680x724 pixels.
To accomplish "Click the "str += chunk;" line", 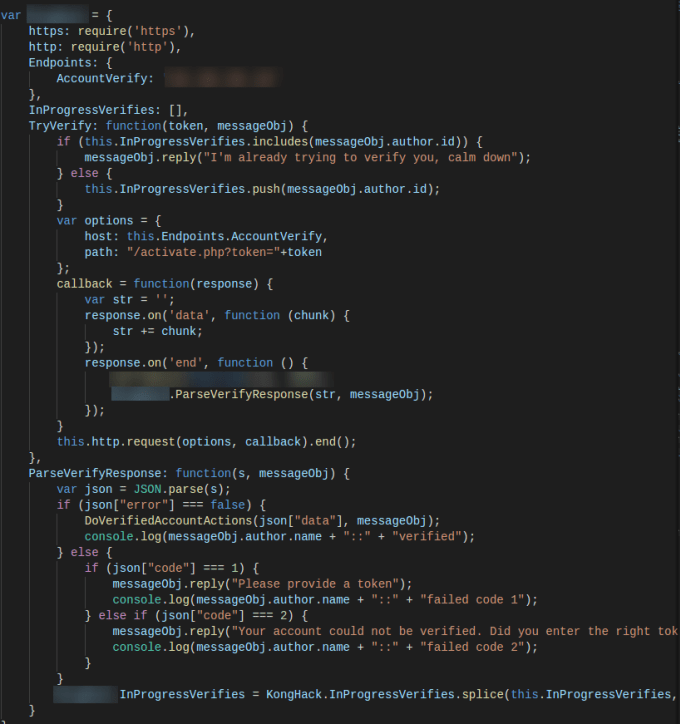I will point(157,331).
